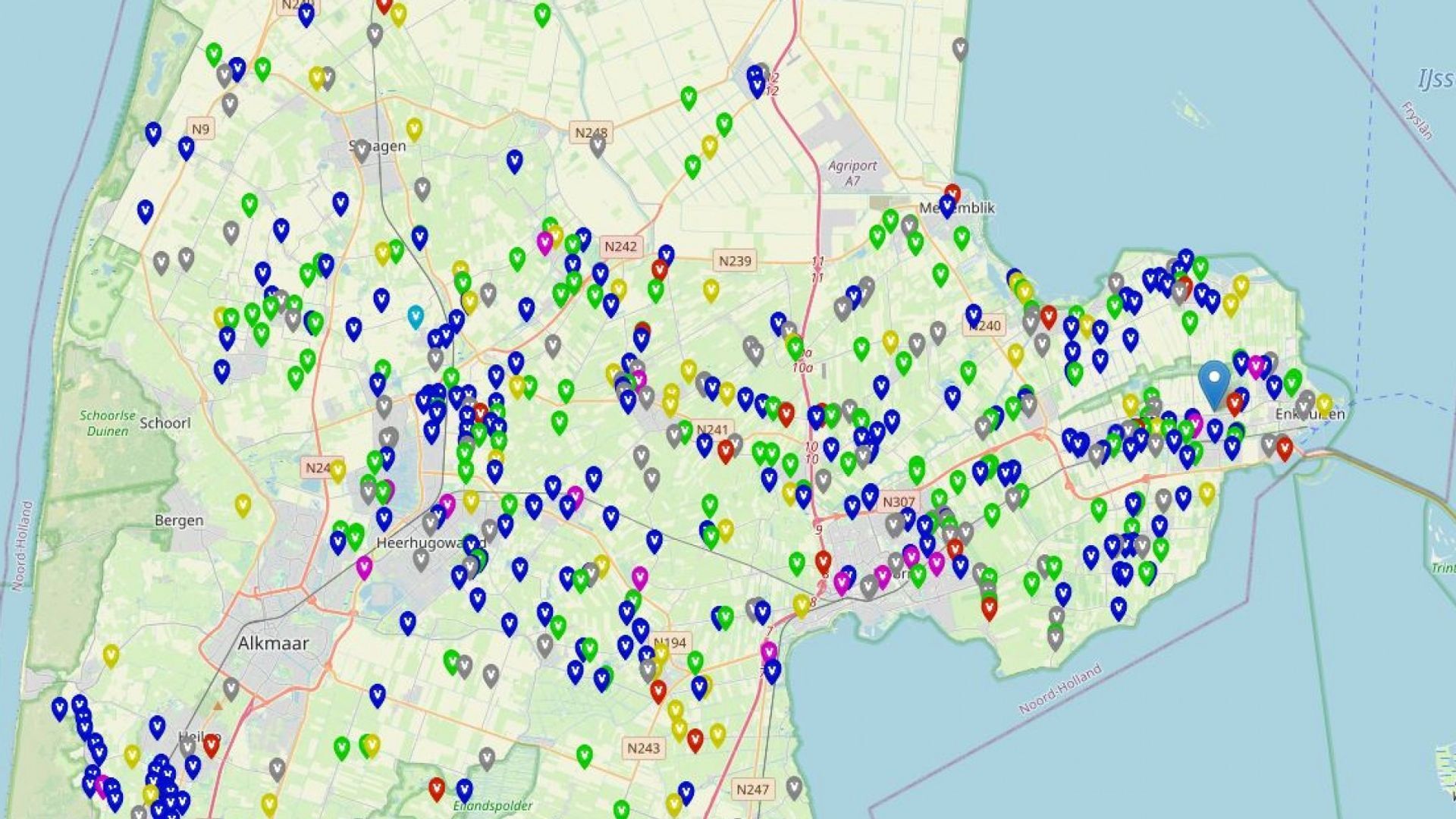
Task: Click the red marker right of Enkhuizen harbor
Action: 1284,448
